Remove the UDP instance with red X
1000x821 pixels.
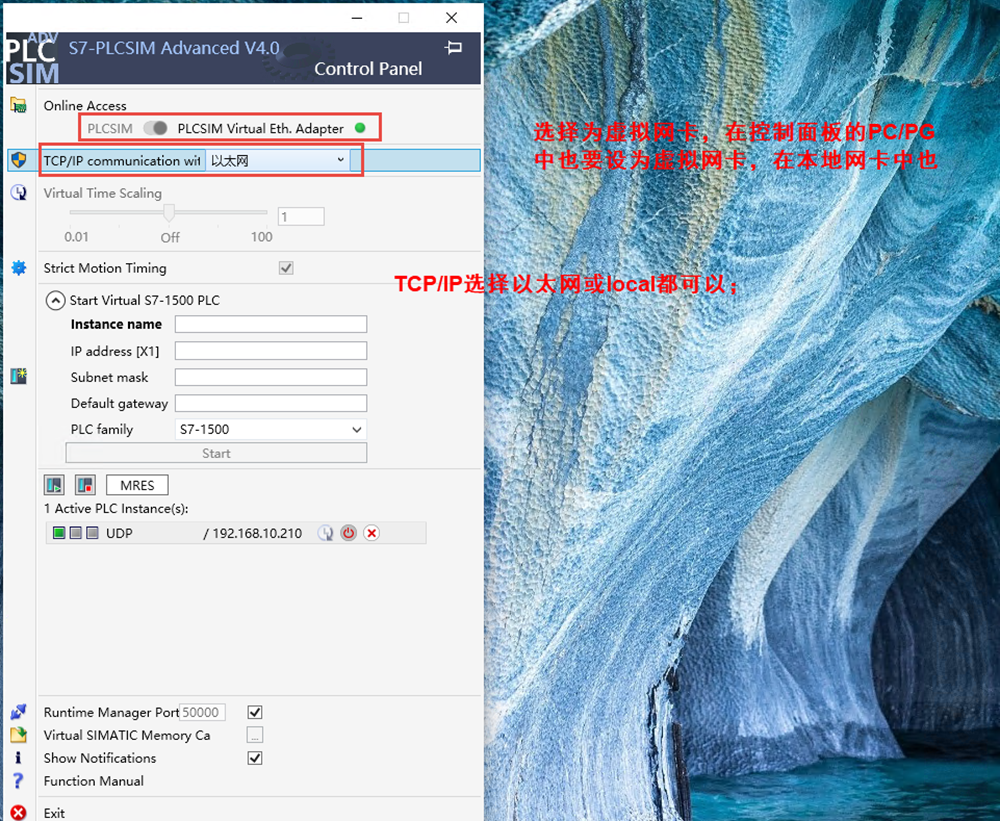371,533
